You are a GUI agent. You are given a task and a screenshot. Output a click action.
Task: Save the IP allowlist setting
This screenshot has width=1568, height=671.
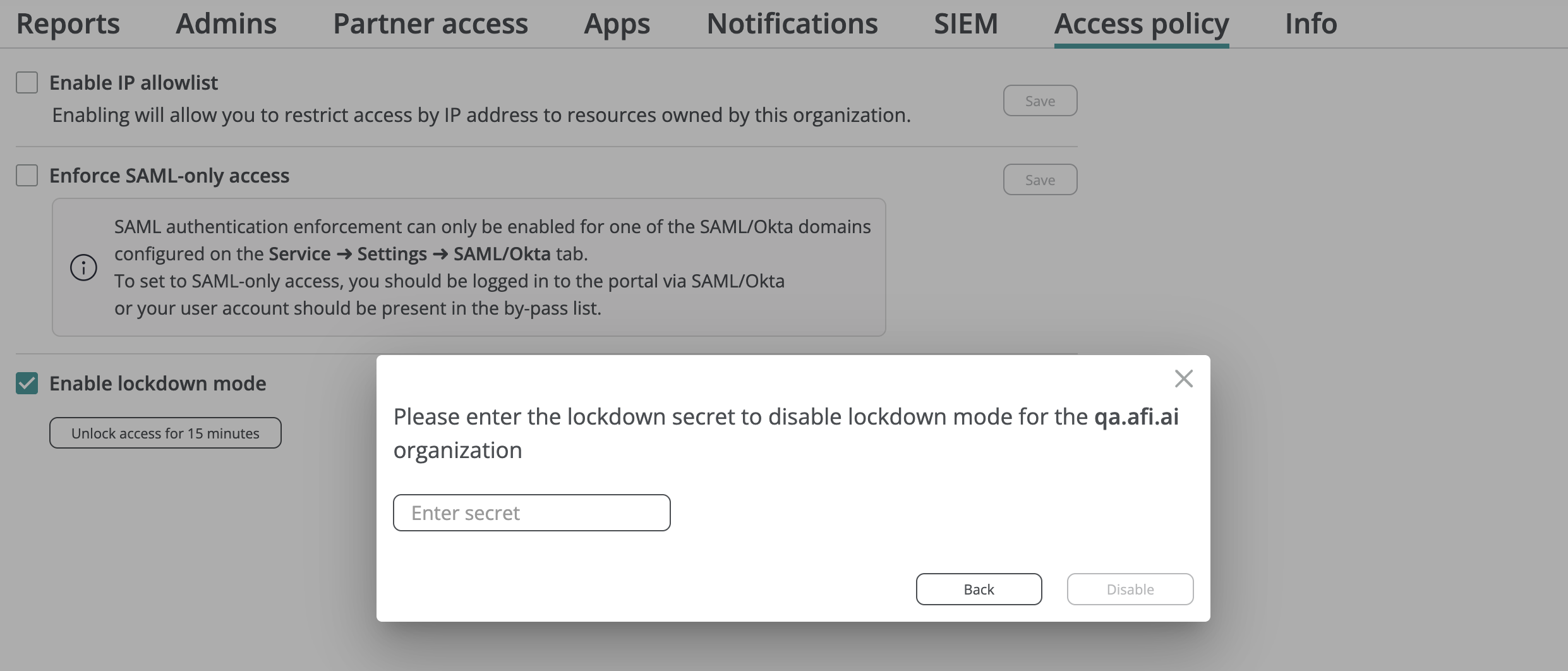click(x=1040, y=100)
